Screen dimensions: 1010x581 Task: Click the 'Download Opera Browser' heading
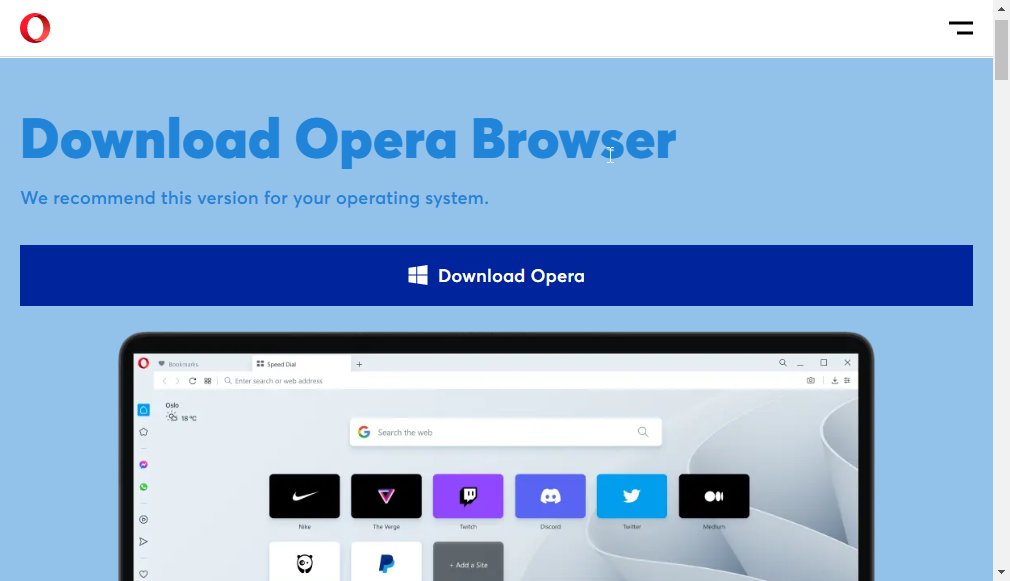coord(348,140)
